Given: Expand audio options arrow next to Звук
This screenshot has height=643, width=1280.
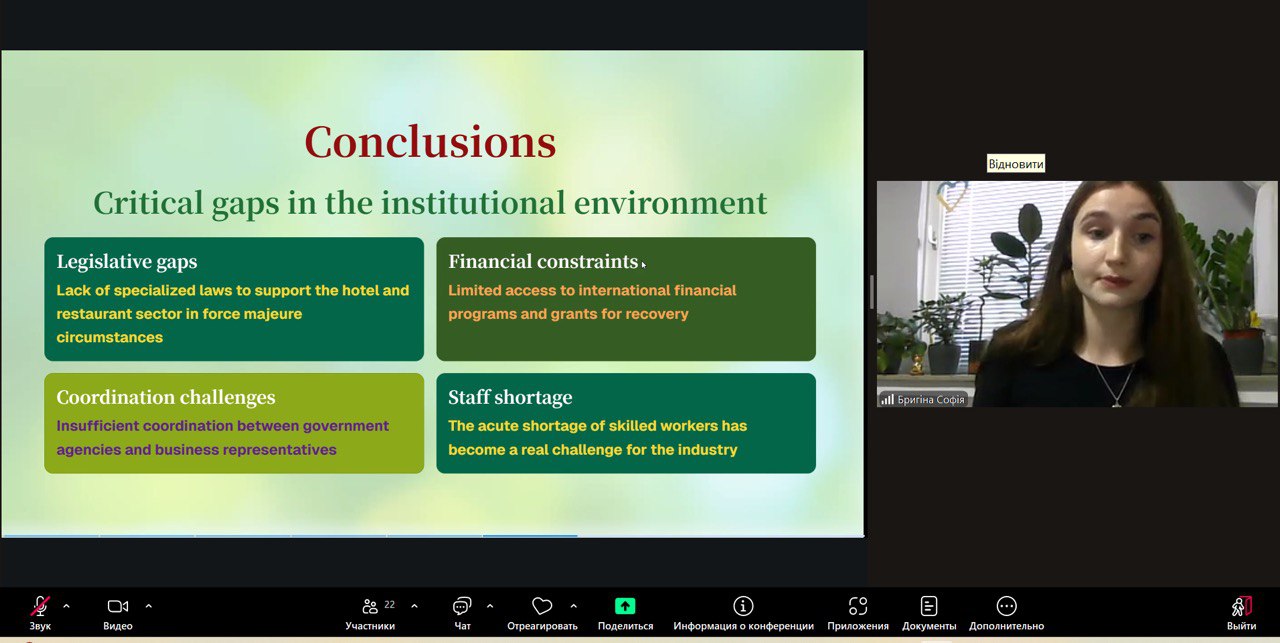Looking at the screenshot, I should tap(67, 606).
